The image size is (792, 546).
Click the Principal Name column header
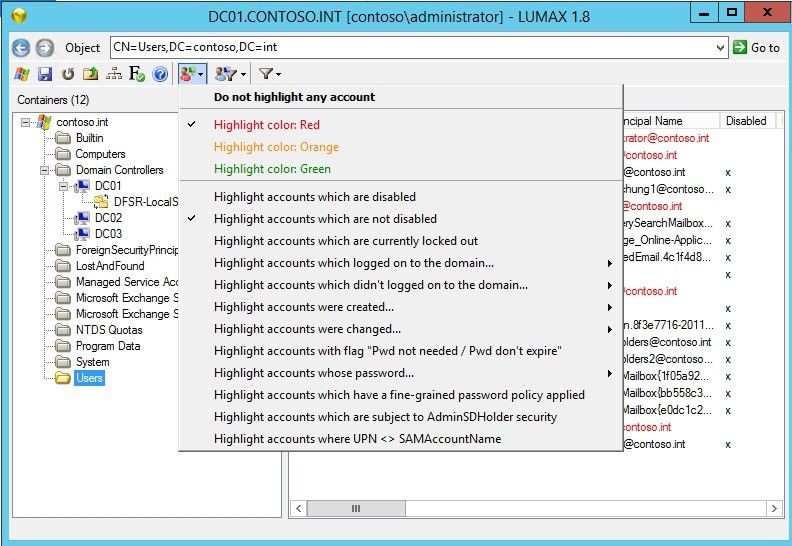tap(671, 121)
